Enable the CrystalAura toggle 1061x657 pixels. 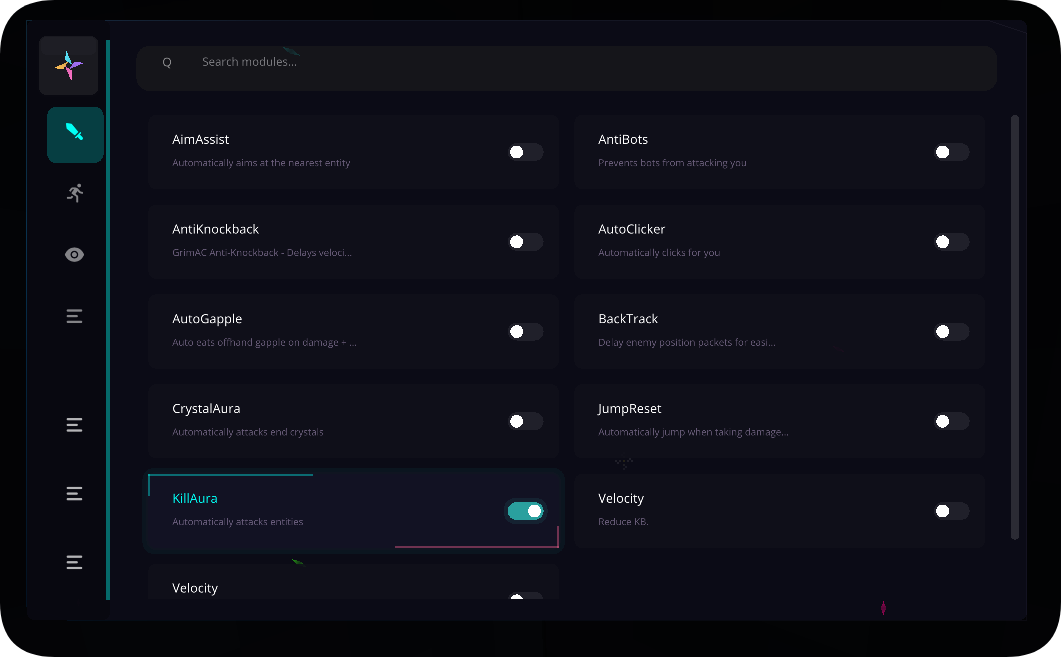click(526, 422)
